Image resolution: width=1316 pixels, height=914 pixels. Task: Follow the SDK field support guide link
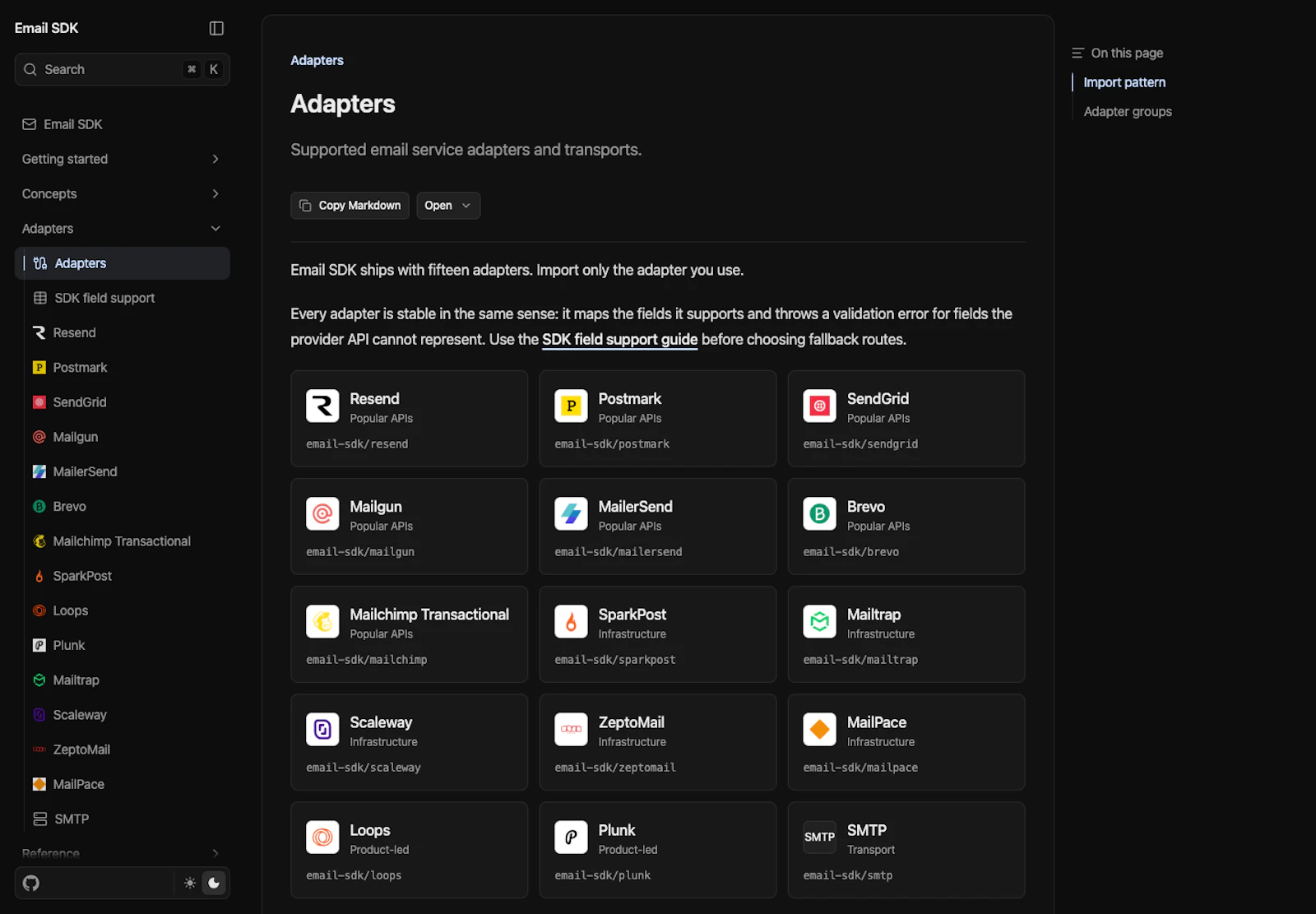619,339
